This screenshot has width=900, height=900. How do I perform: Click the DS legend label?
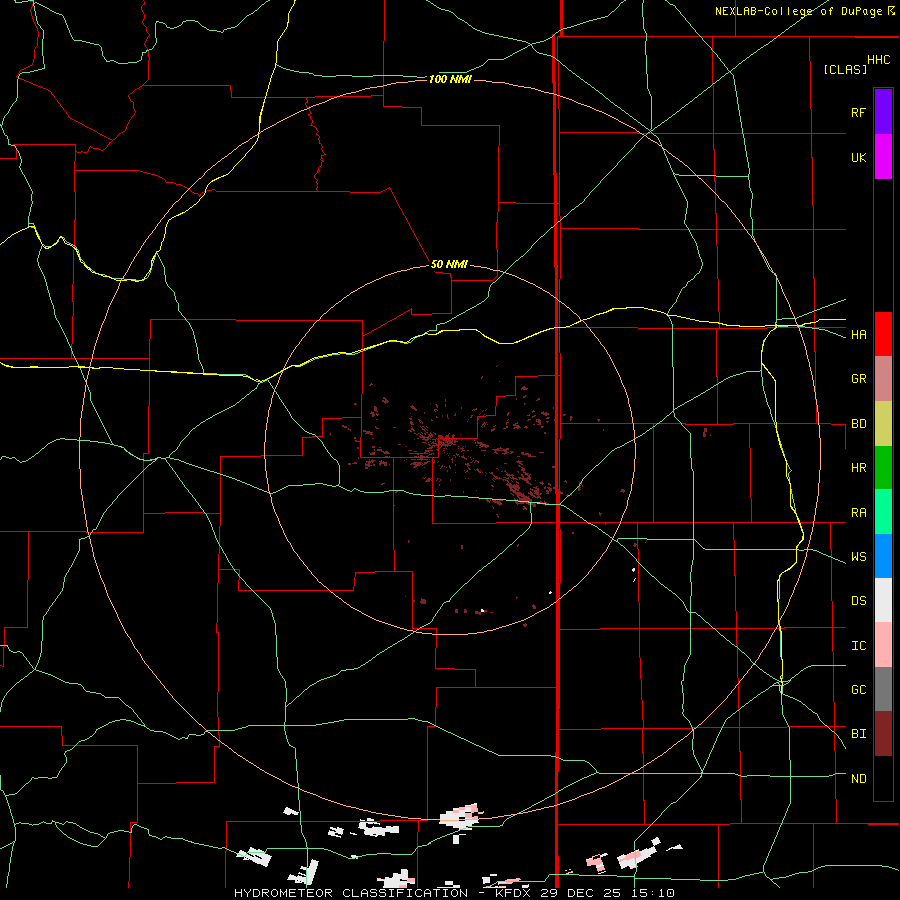click(x=858, y=600)
